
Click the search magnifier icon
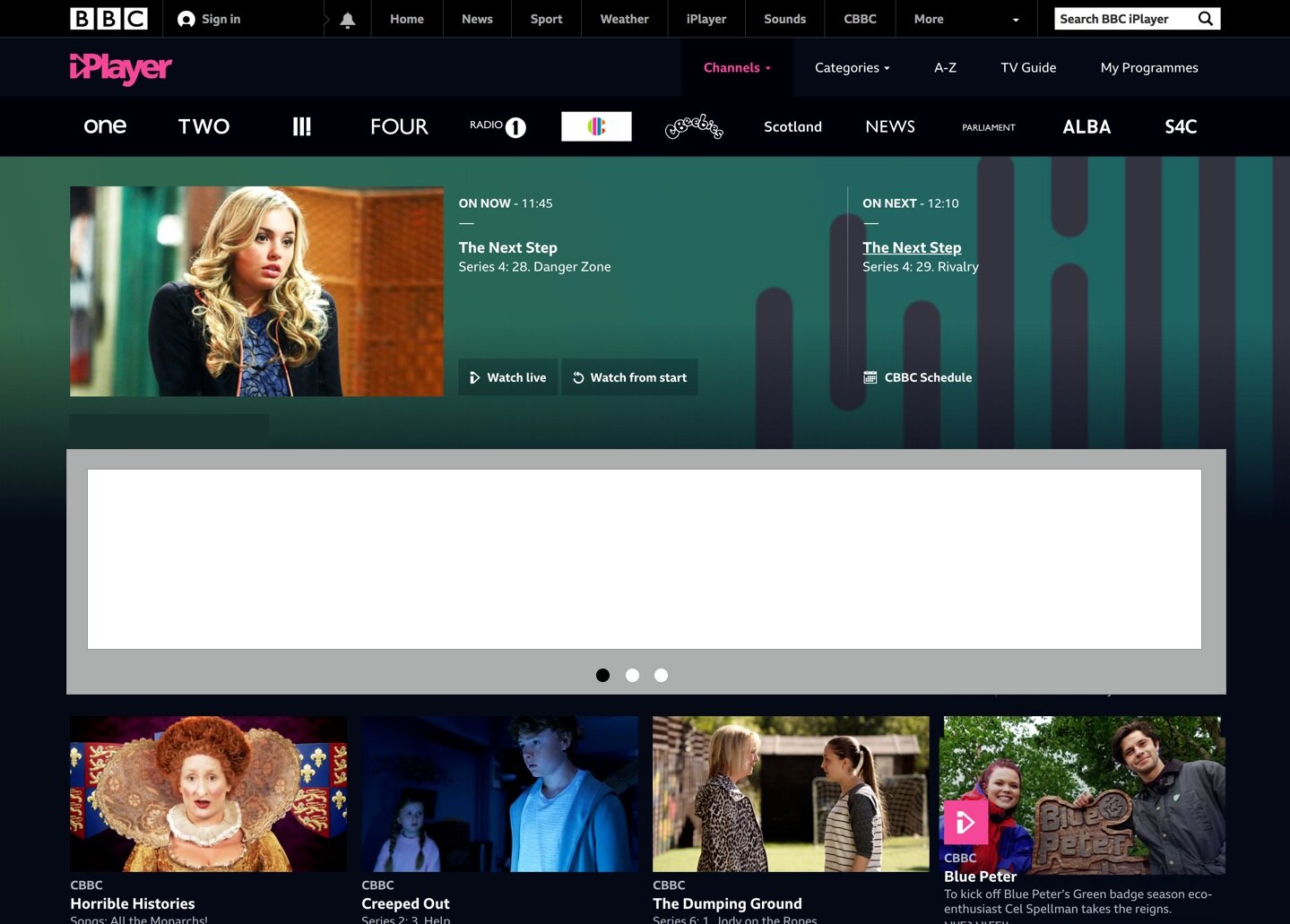(1206, 19)
